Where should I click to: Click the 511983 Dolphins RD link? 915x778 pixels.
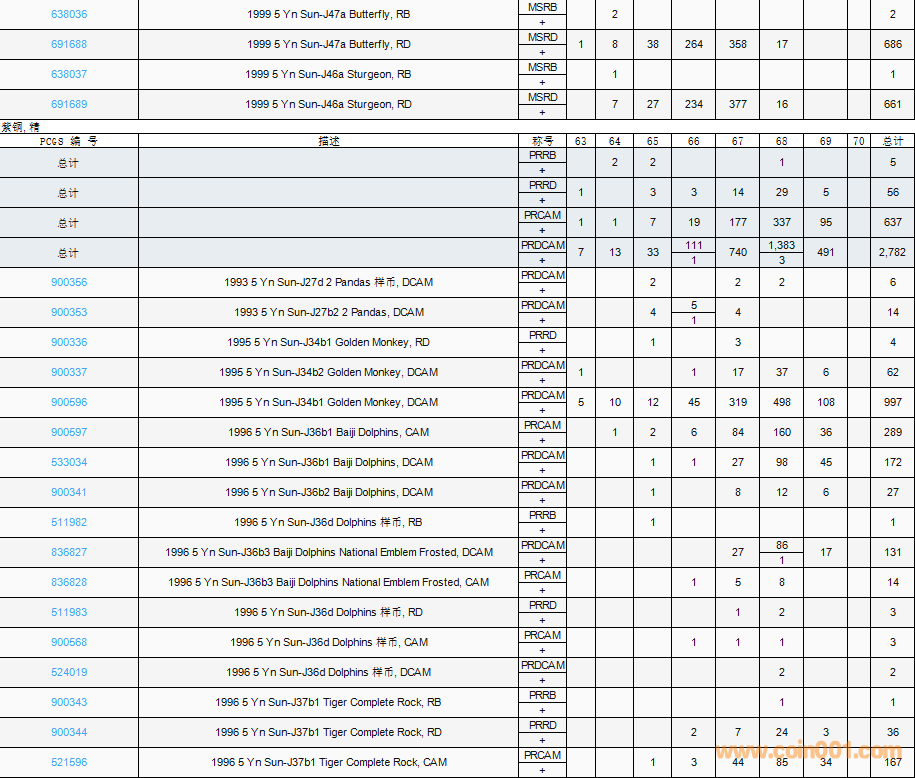pos(69,612)
